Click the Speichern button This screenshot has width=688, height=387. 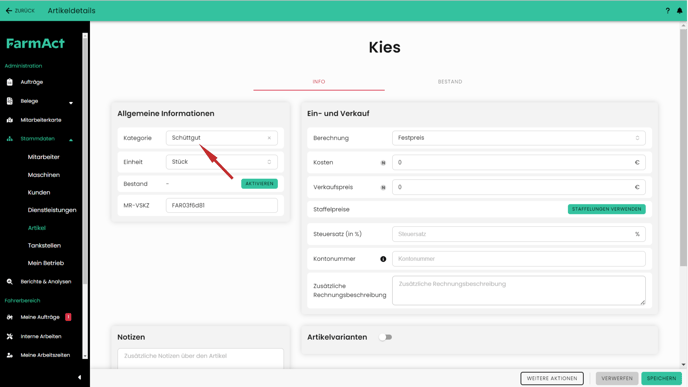[661, 378]
